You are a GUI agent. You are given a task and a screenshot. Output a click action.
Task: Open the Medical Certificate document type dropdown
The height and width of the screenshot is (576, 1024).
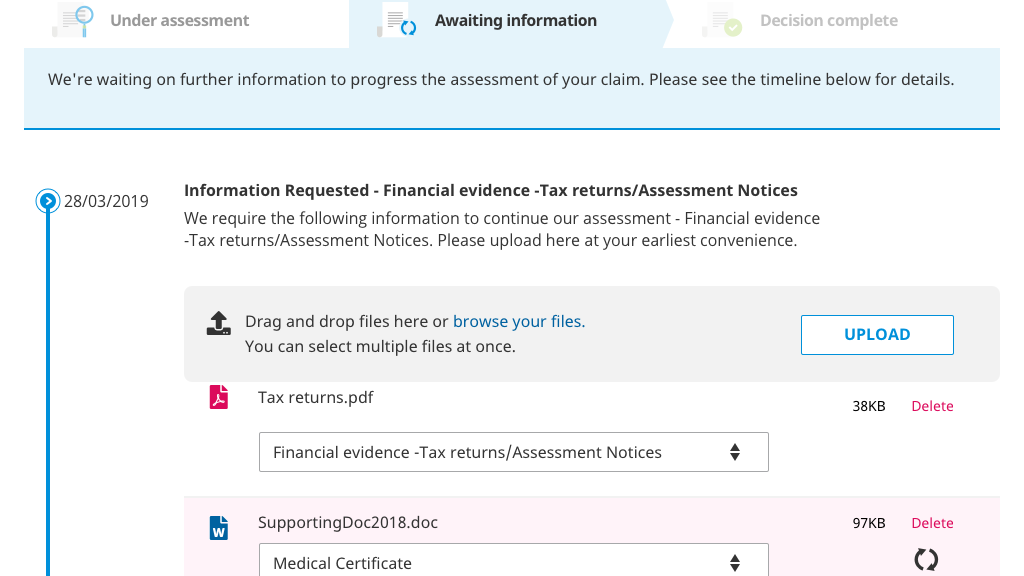(x=513, y=562)
